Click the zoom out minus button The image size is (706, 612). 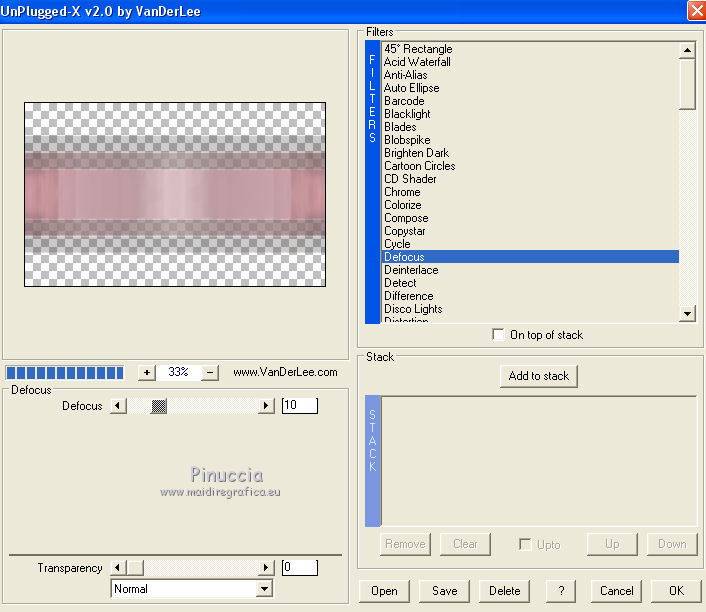coord(210,372)
